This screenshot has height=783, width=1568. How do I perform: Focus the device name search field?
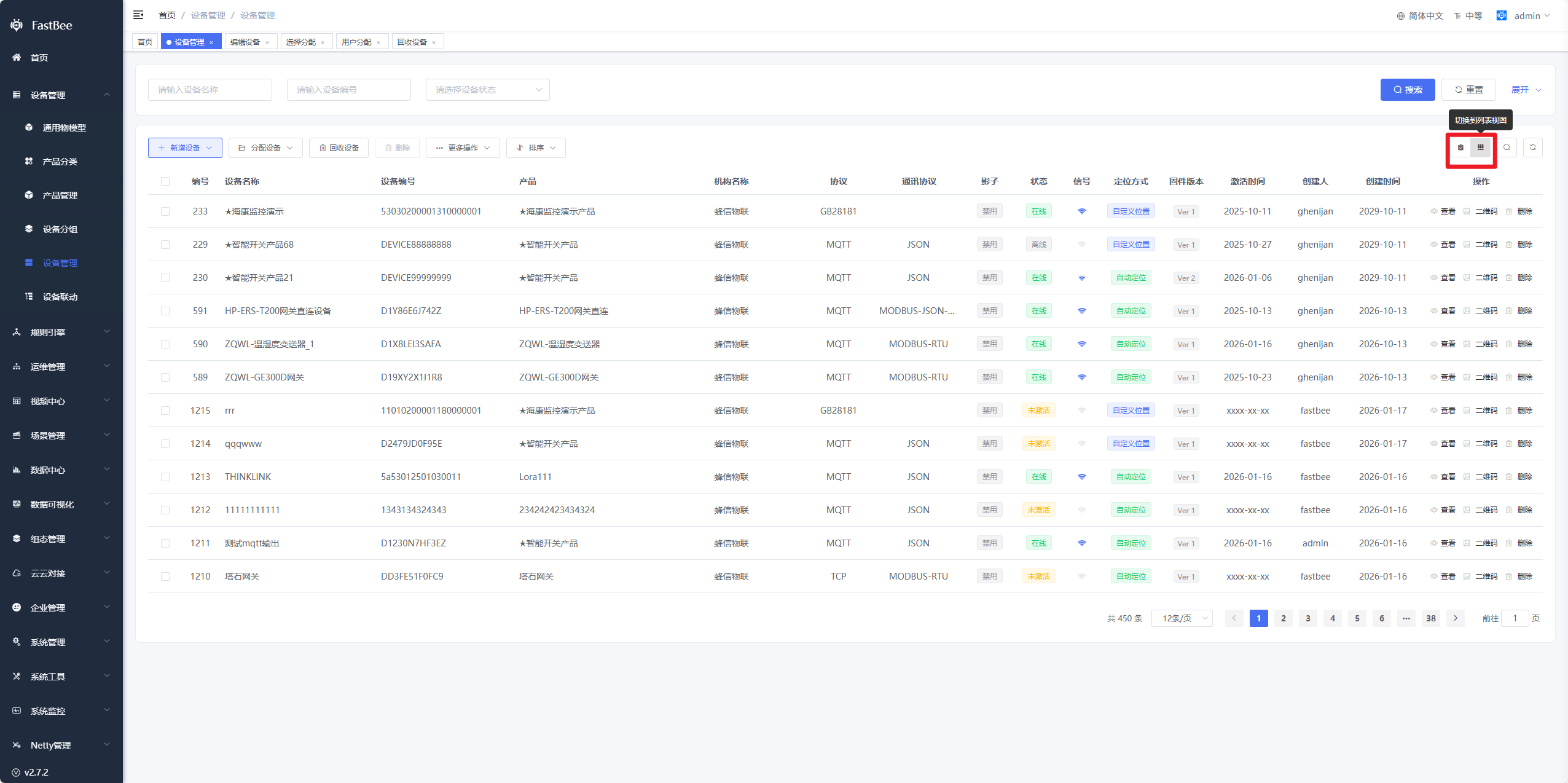(210, 90)
